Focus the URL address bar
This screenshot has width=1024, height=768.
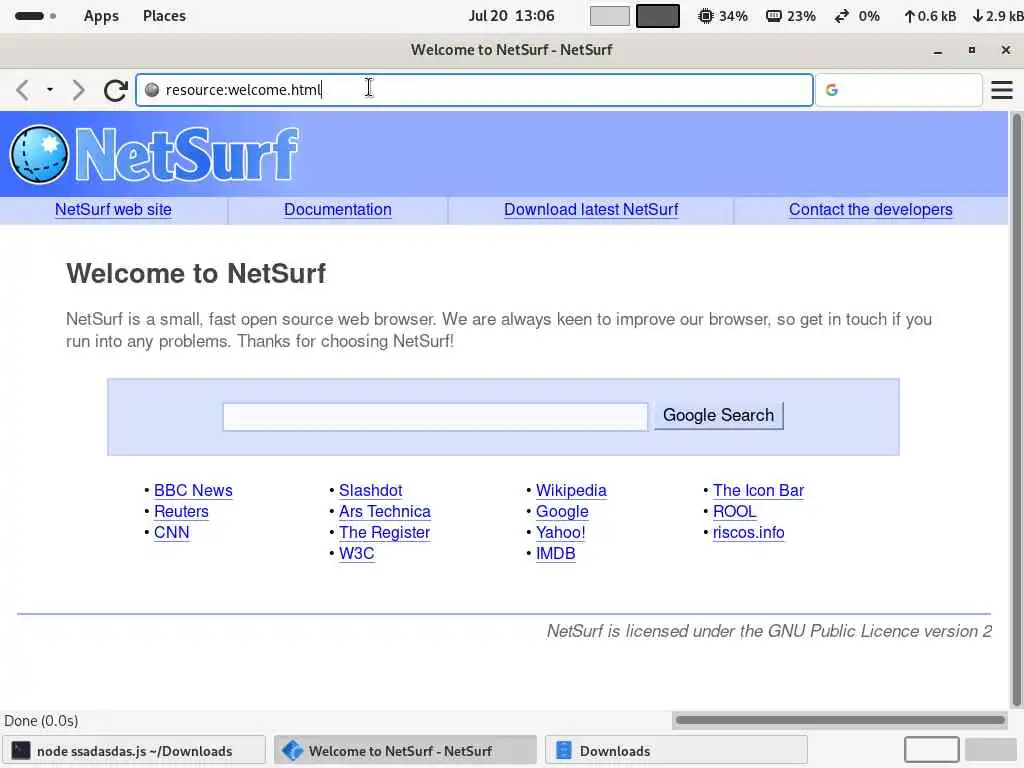click(x=474, y=89)
